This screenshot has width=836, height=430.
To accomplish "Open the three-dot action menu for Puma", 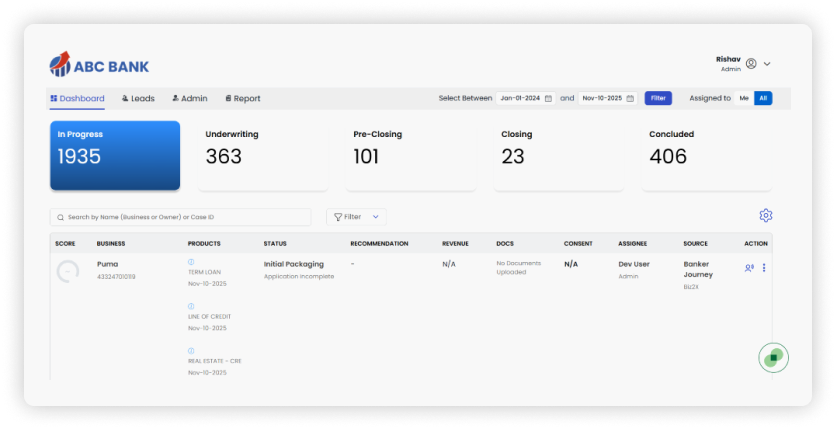I will 764,268.
